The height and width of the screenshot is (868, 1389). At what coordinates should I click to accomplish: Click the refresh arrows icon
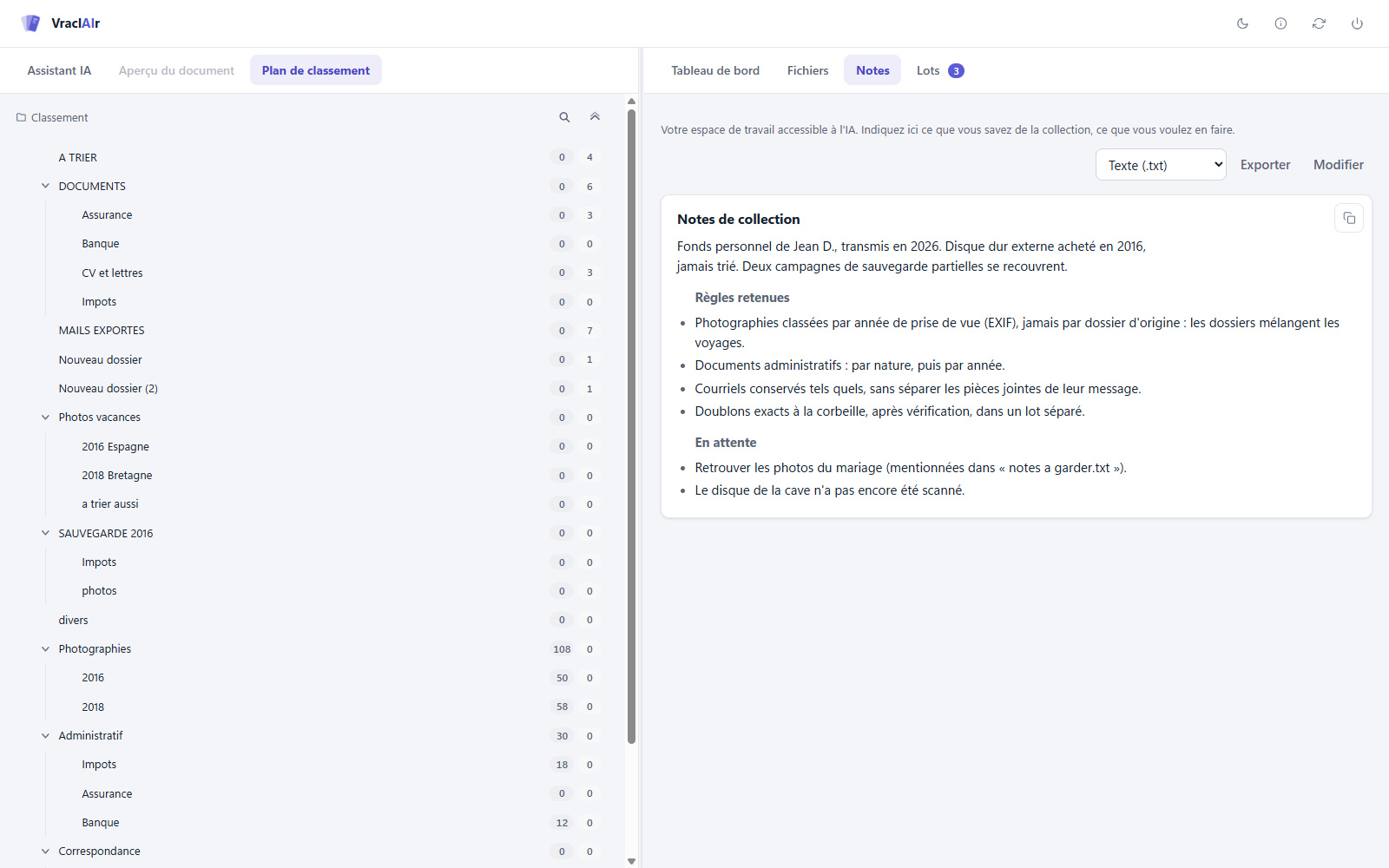click(1319, 23)
